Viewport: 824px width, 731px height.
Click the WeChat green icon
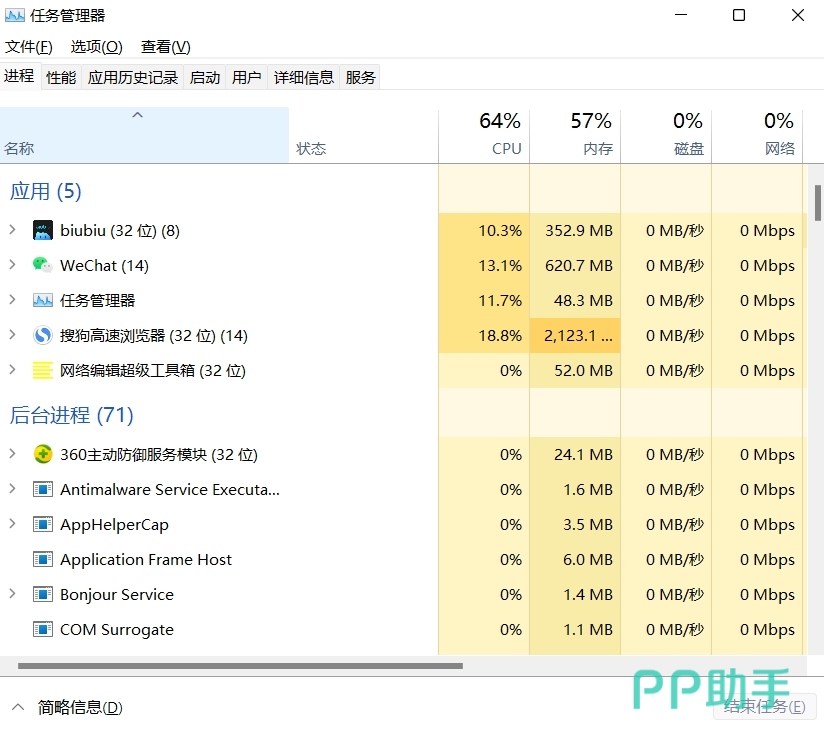pyautogui.click(x=42, y=266)
